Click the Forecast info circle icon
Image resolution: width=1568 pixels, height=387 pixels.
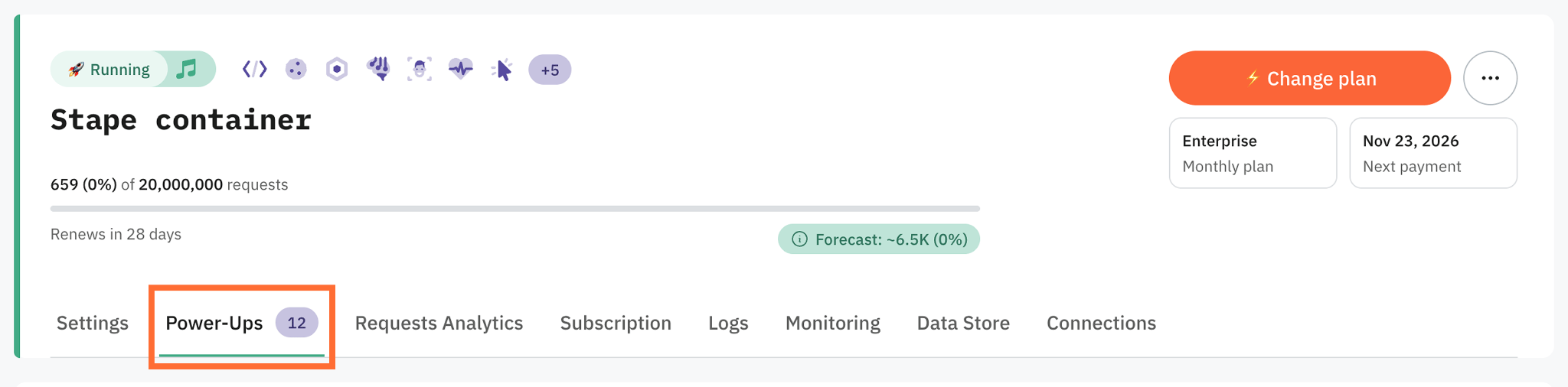click(799, 239)
